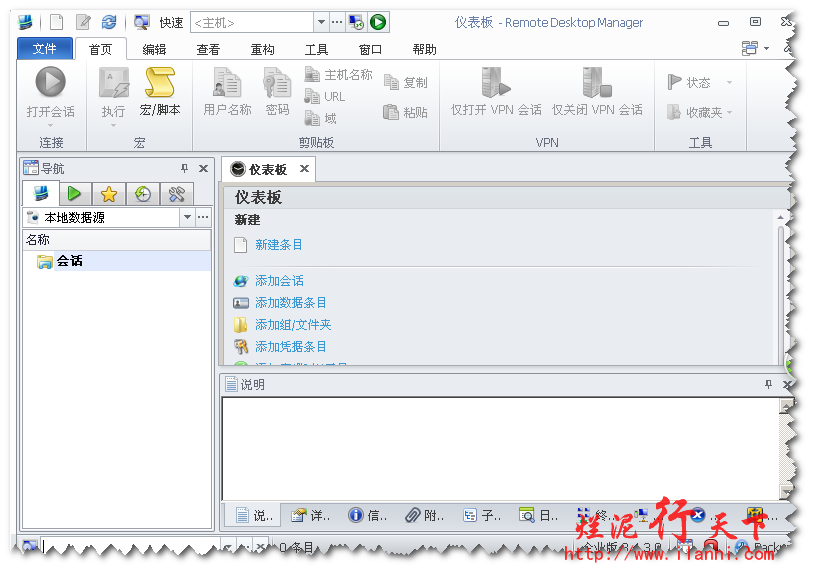814x572 pixels.
Task: Select the 信.. information bottom tab
Action: pos(368,515)
